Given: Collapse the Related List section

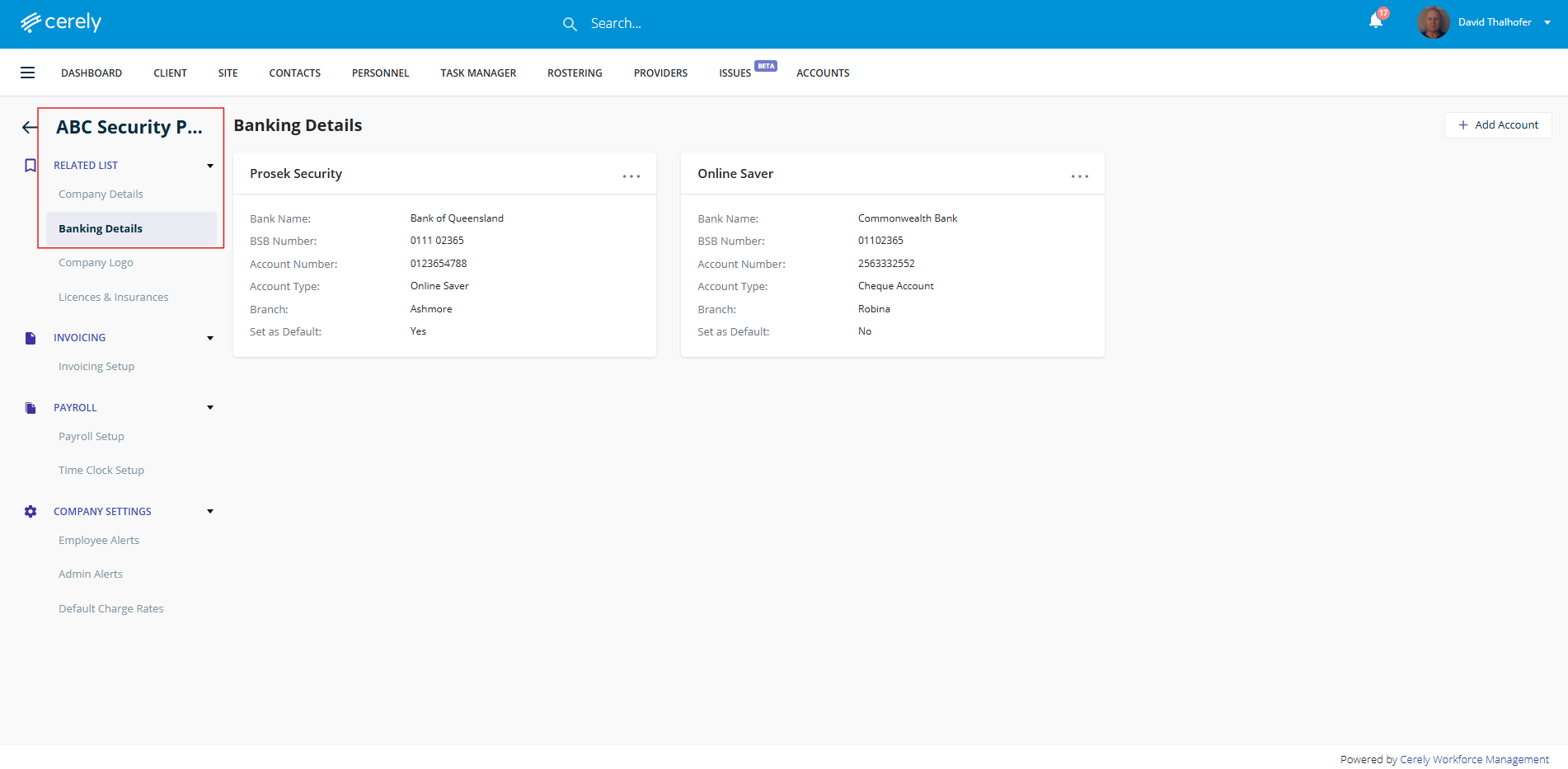Looking at the screenshot, I should click(210, 166).
